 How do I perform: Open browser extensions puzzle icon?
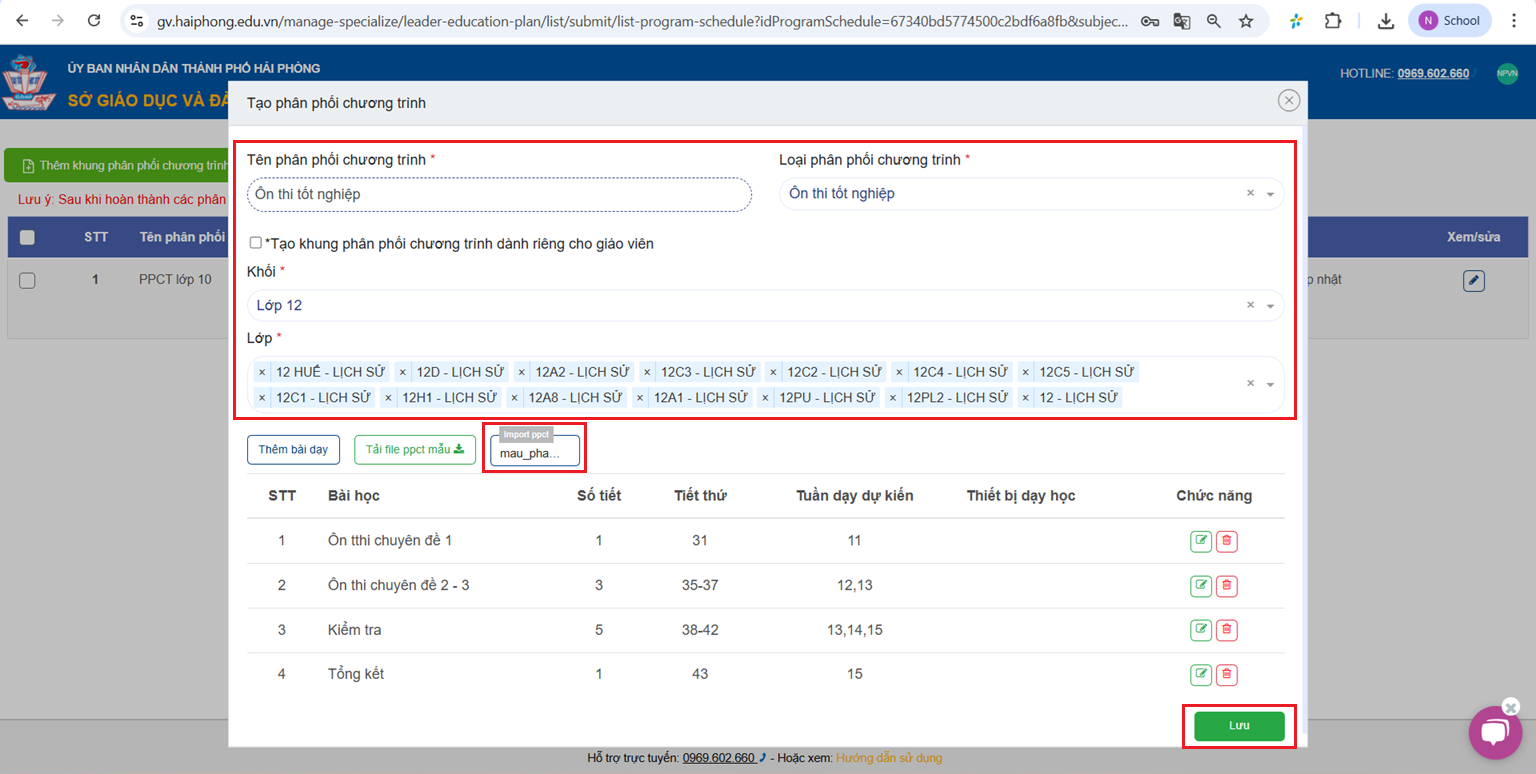point(1332,21)
